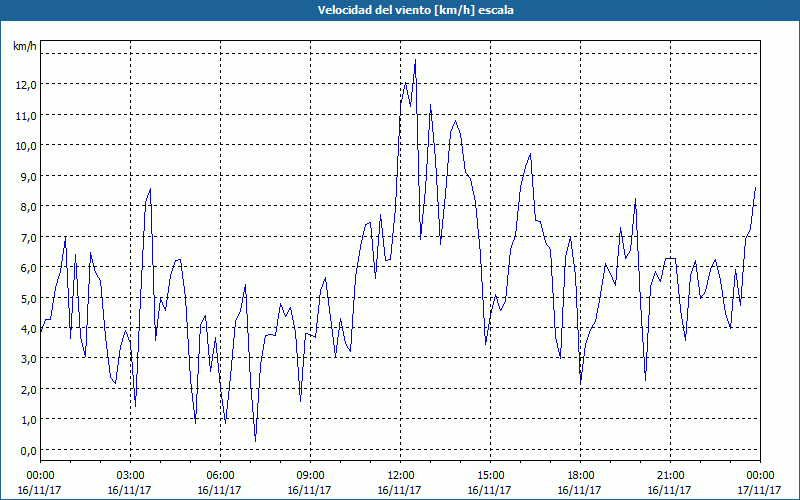
Task: Click the 'km/h' unit label
Action: (25, 46)
